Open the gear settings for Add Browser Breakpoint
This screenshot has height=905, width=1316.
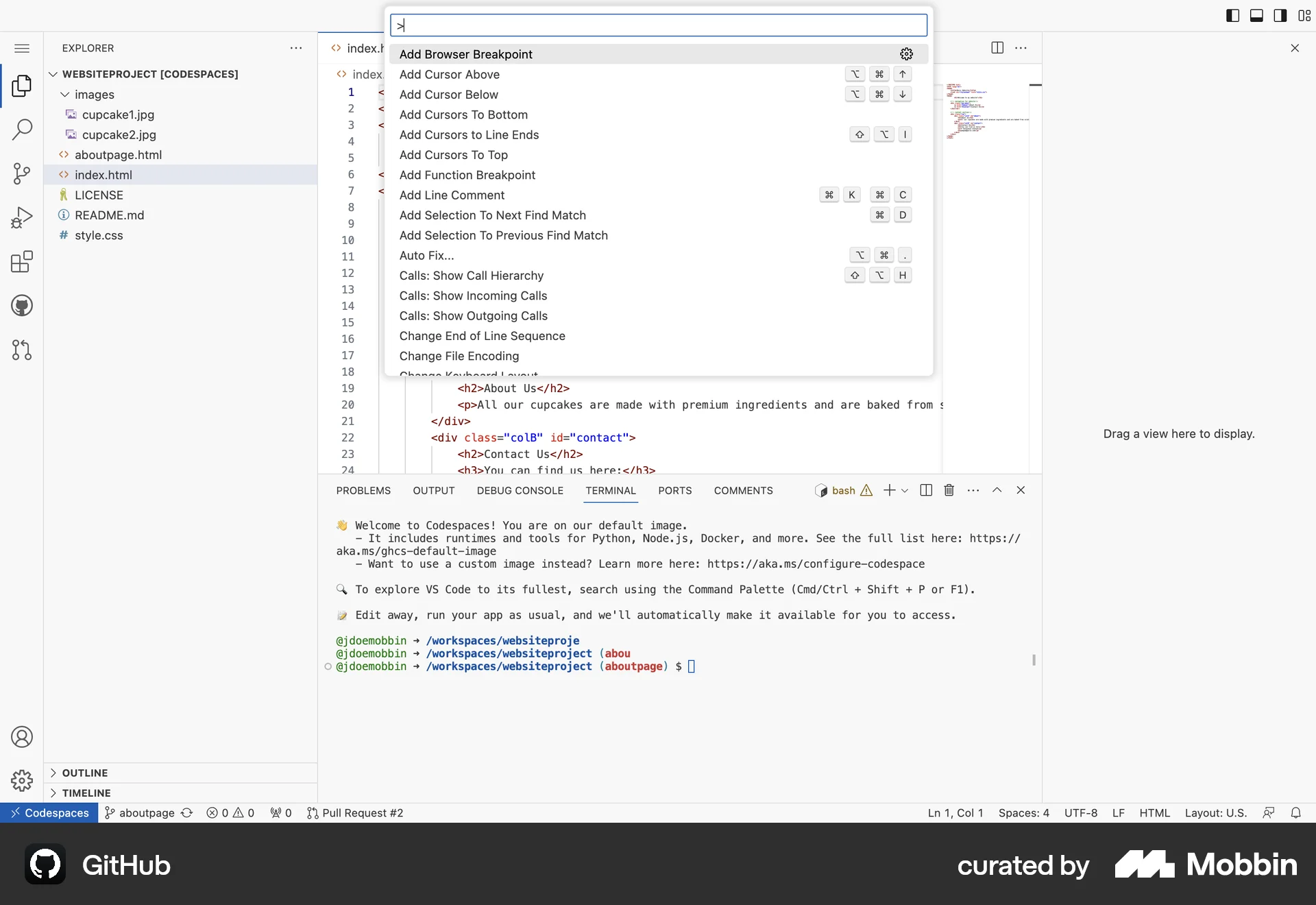(906, 53)
